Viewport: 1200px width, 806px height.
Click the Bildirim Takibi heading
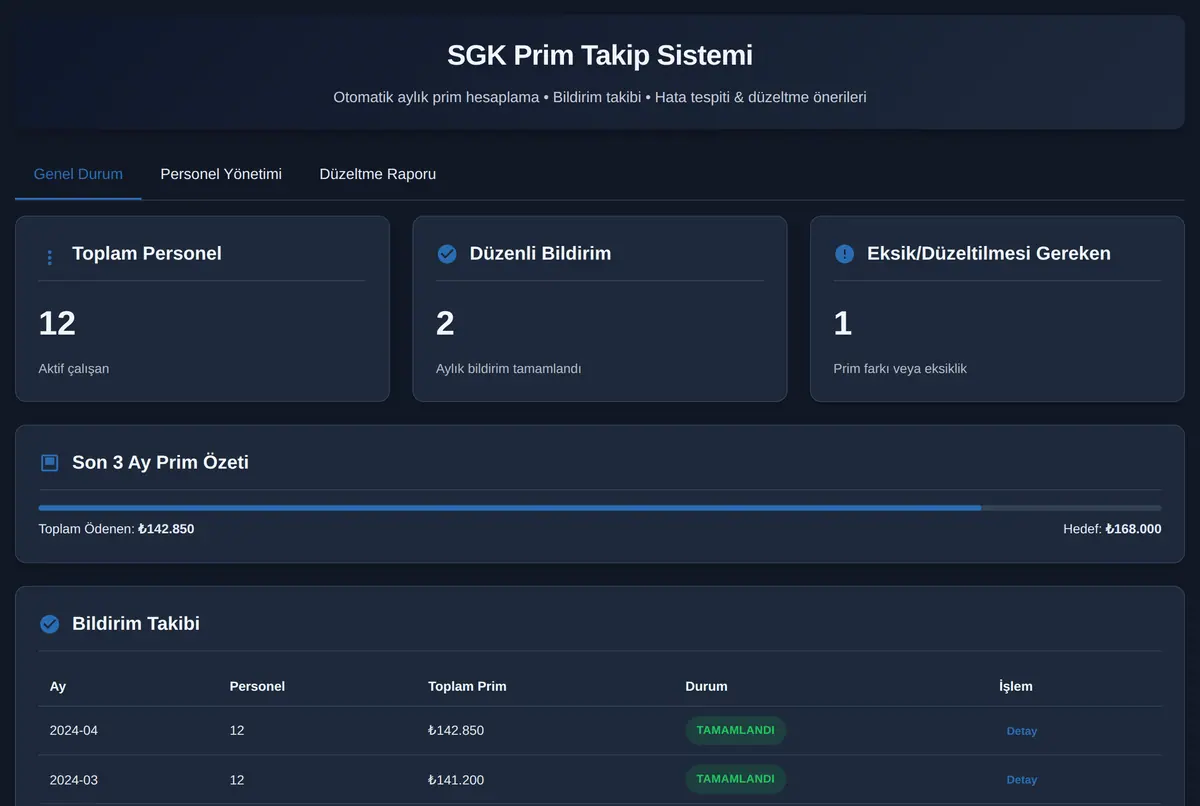point(136,623)
